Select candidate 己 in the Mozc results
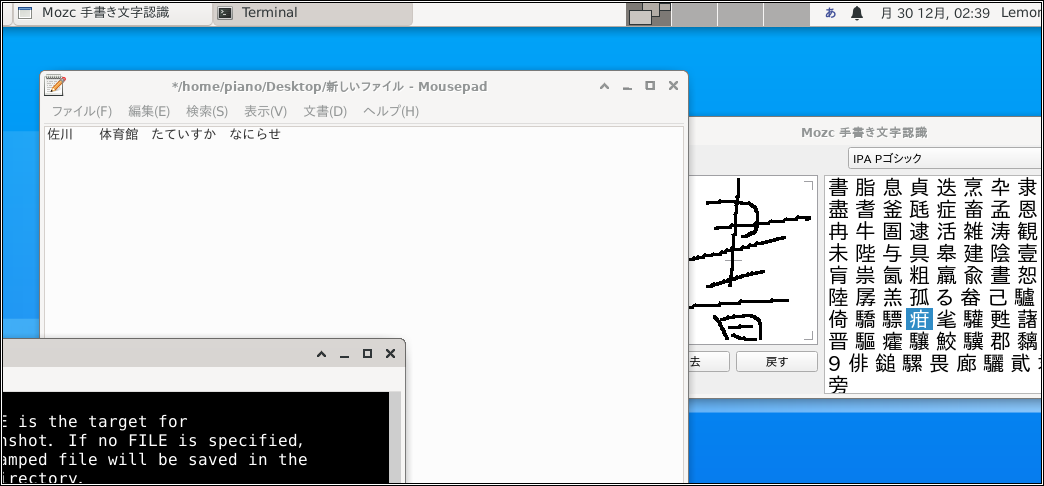This screenshot has height=486, width=1044. [x=1000, y=298]
